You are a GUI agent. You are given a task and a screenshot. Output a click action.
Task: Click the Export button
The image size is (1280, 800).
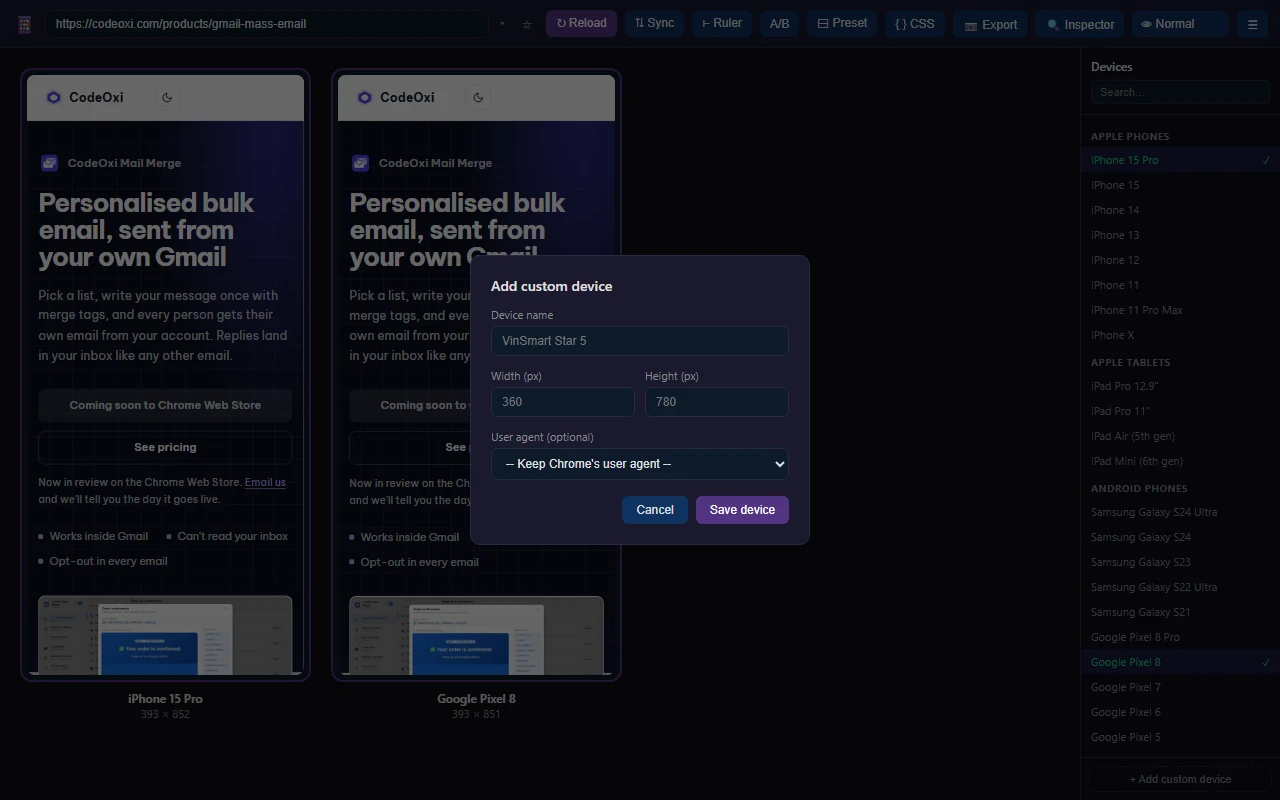pos(990,24)
